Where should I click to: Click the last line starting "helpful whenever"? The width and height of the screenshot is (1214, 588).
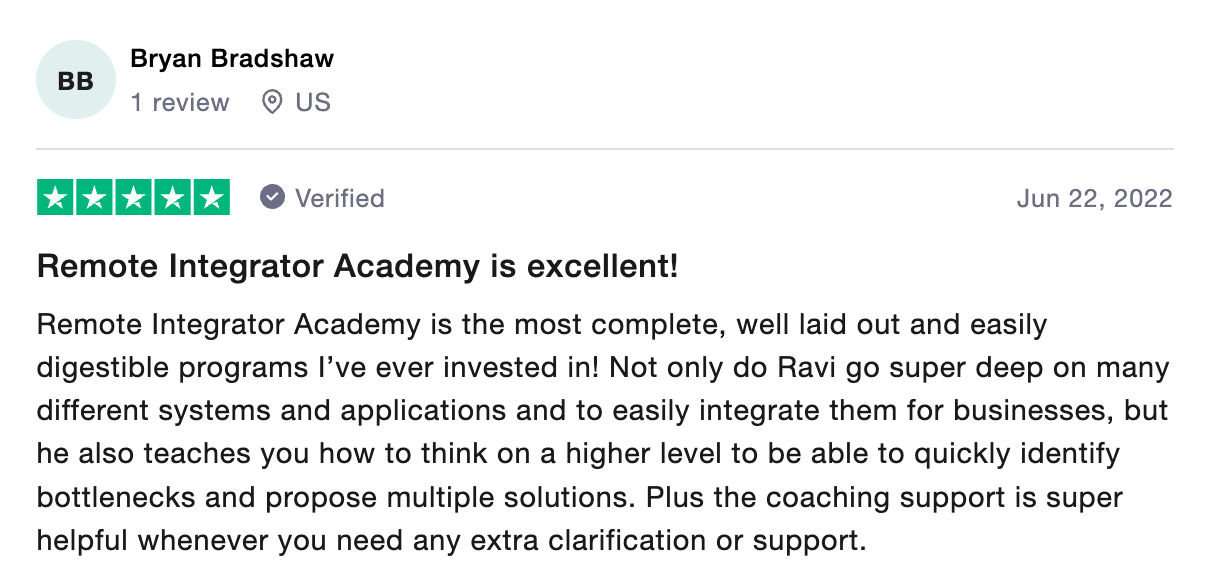click(450, 541)
